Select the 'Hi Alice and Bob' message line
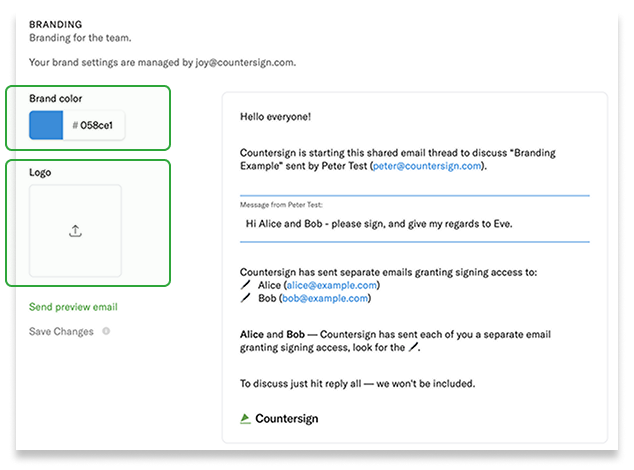 pyautogui.click(x=379, y=224)
